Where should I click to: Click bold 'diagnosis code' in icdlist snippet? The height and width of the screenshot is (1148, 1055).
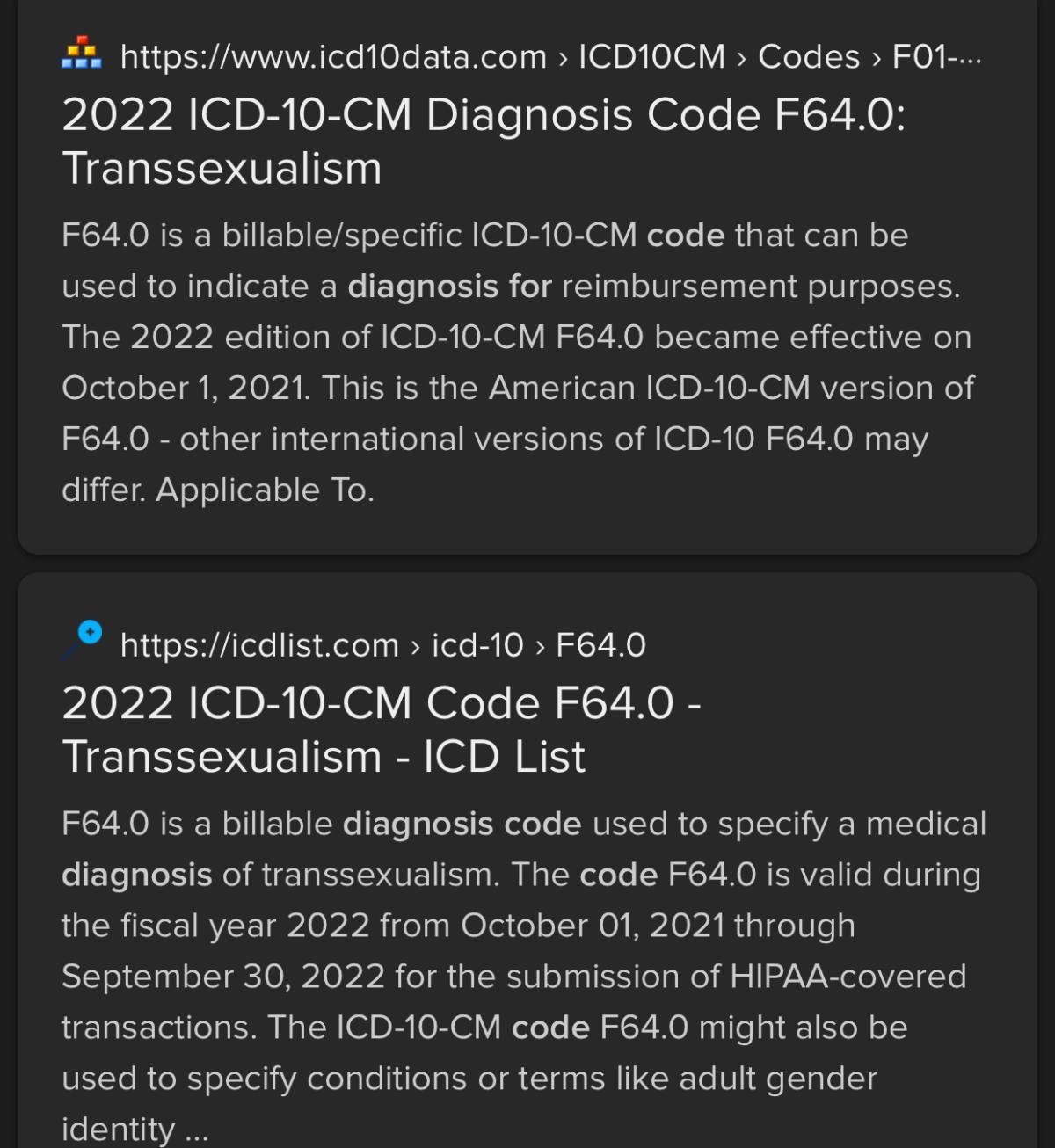coord(462,825)
